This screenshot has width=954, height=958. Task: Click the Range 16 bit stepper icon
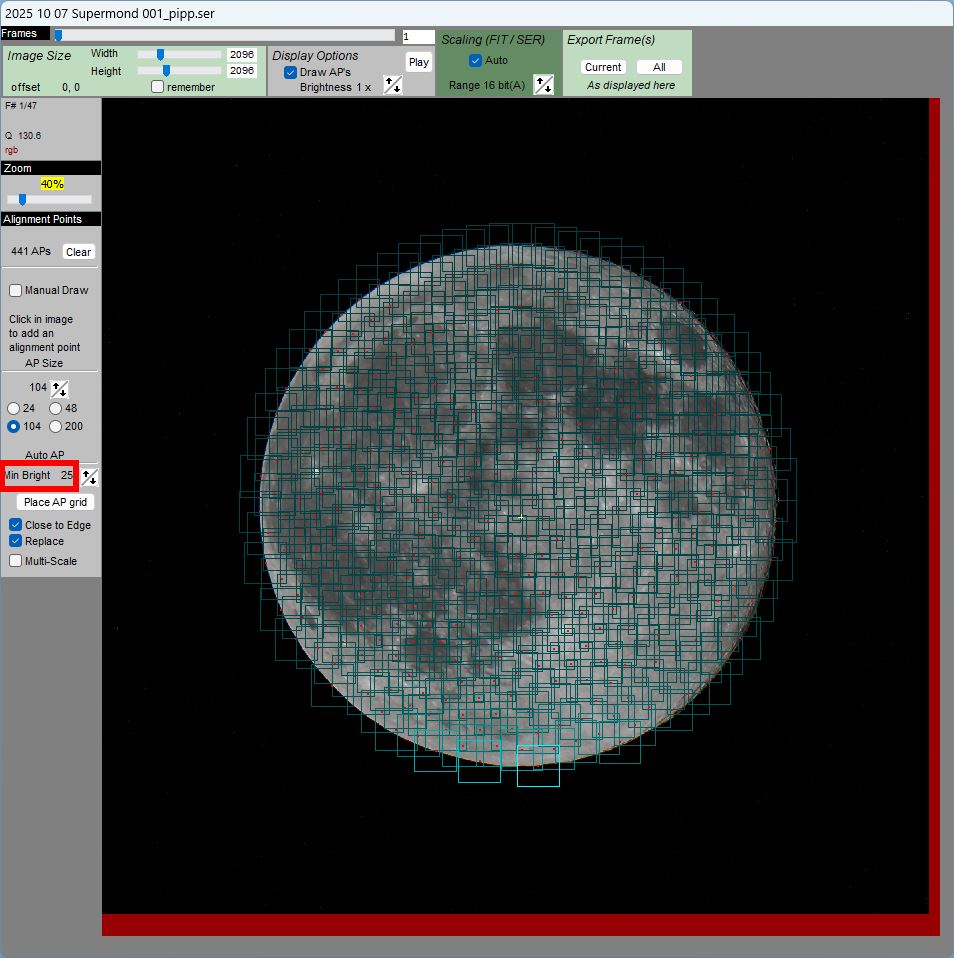pyautogui.click(x=543, y=85)
